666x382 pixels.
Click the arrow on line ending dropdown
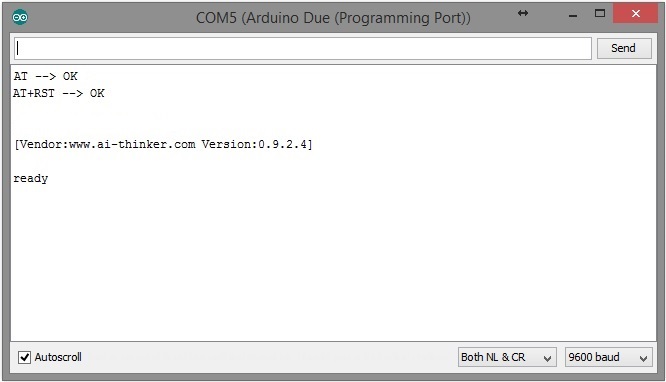(x=547, y=358)
